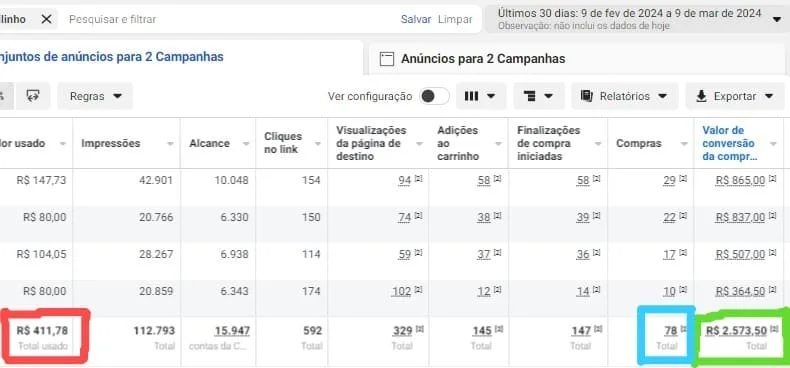Image resolution: width=790 pixels, height=368 pixels.
Task: Open the Regras dropdown
Action: point(95,96)
